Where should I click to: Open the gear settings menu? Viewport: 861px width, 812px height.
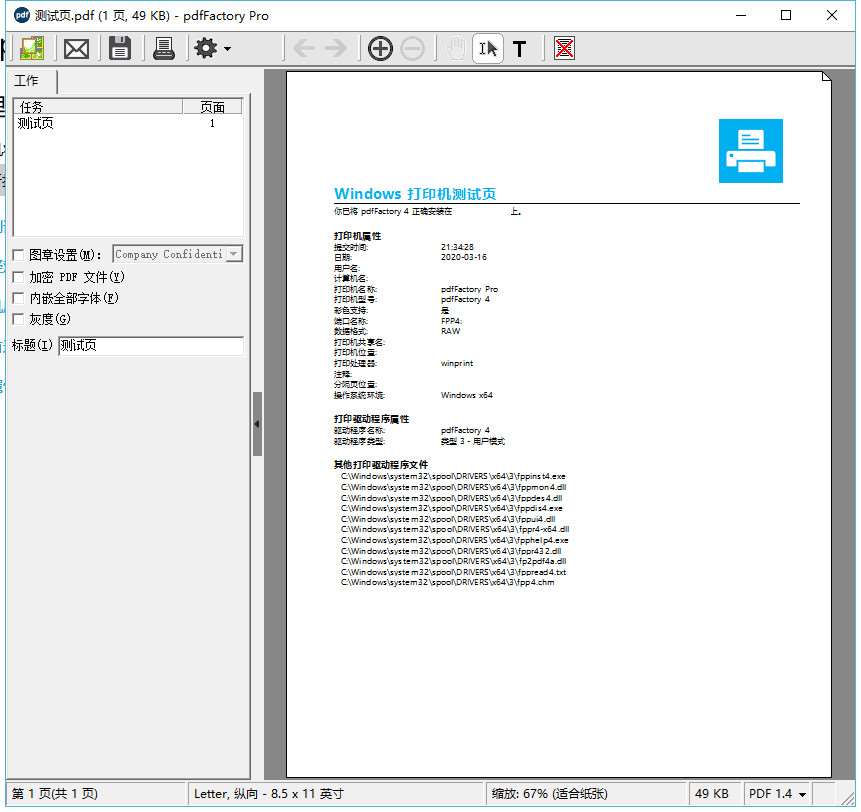coord(211,48)
